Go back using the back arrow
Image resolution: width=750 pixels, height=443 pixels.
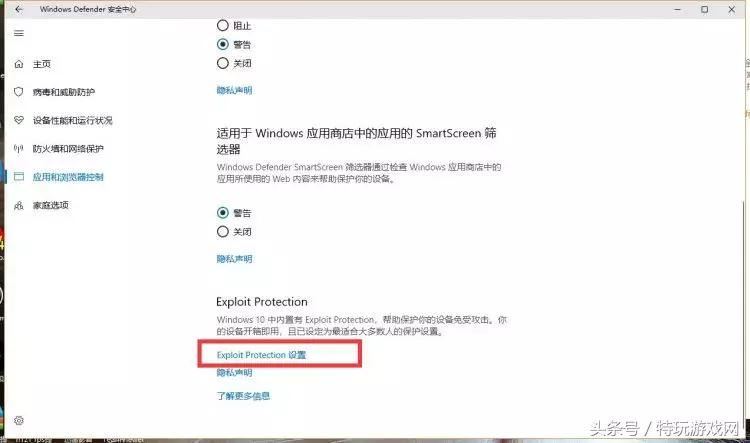click(19, 9)
